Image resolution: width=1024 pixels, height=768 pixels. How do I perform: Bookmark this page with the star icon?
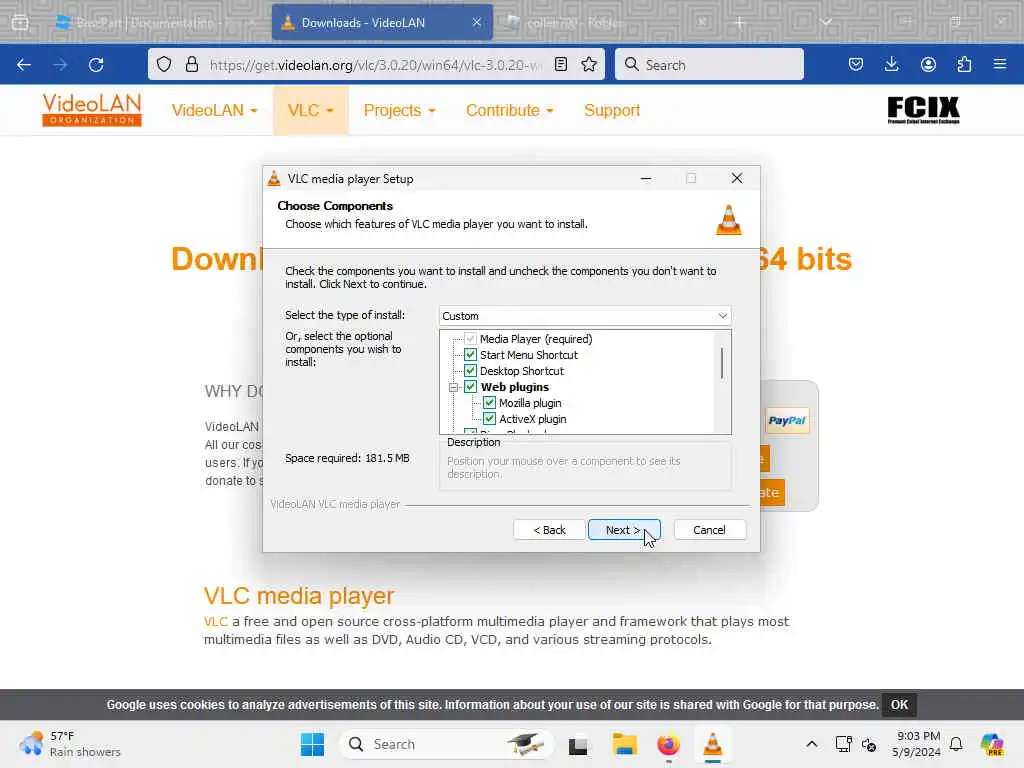[x=589, y=64]
